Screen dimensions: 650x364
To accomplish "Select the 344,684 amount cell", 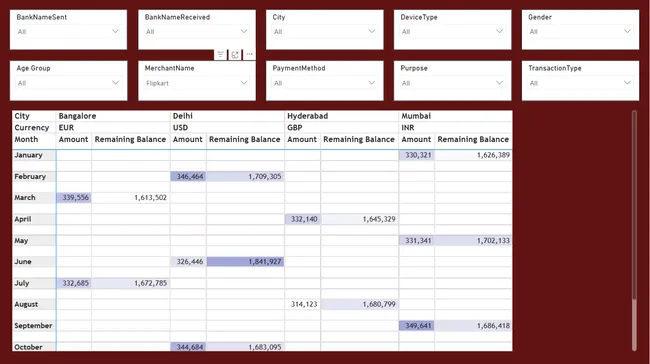I will click(188, 347).
